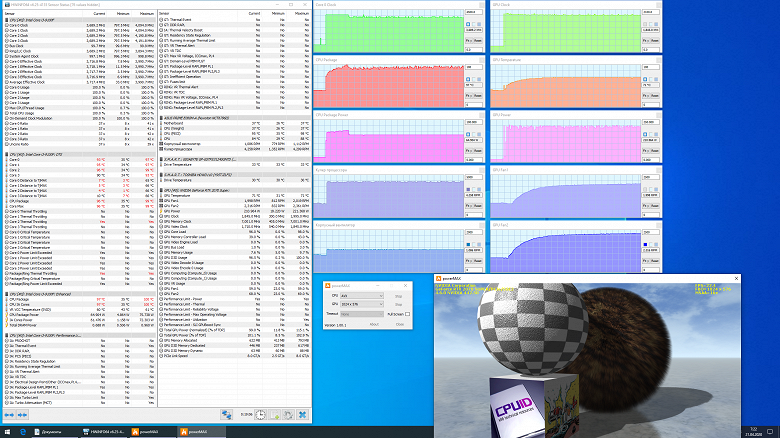Screen dimensions: 780x438
Task: Click the clock reset timer icon
Action: pyautogui.click(x=260, y=415)
